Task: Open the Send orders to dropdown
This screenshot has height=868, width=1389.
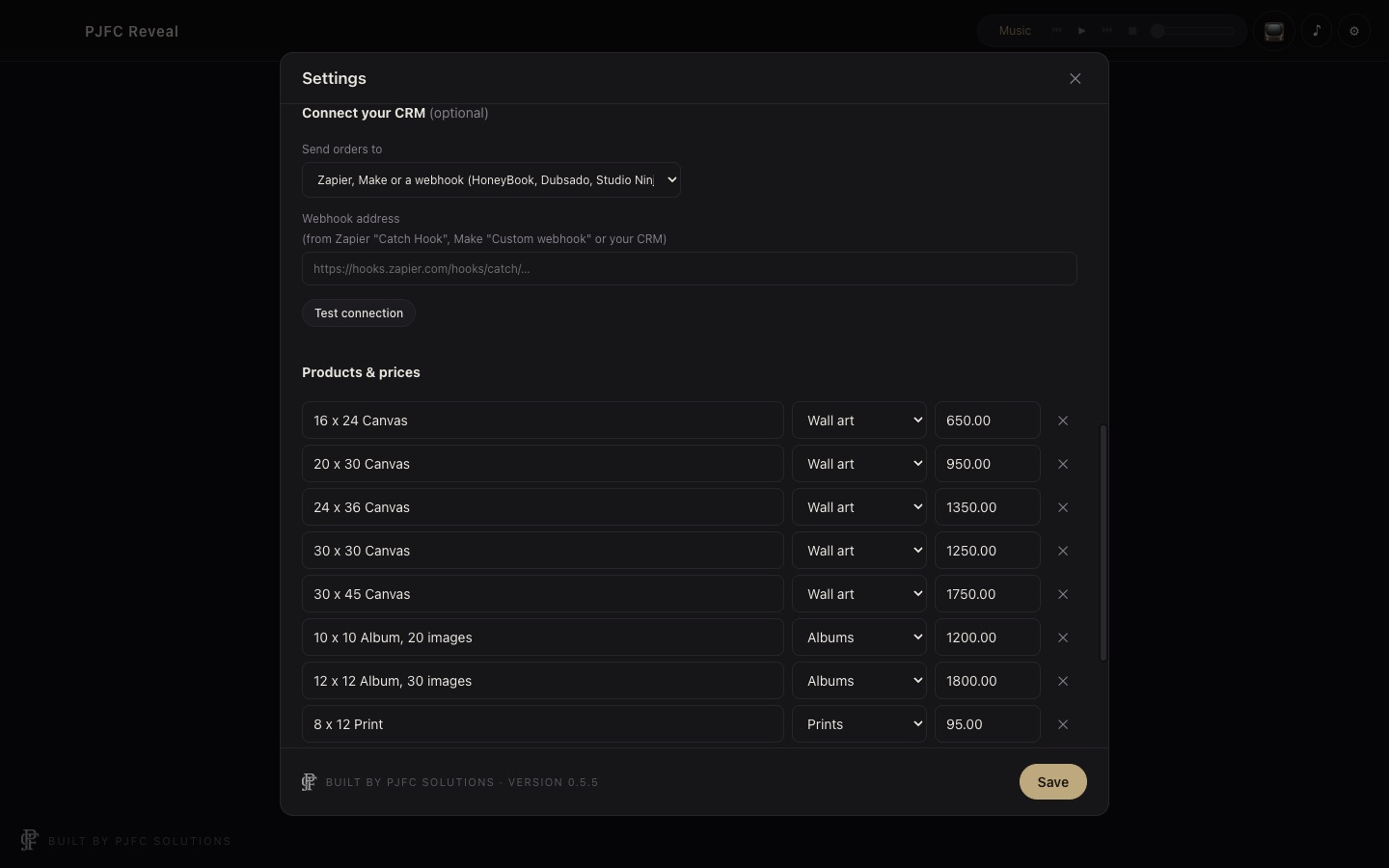Action: tap(491, 180)
